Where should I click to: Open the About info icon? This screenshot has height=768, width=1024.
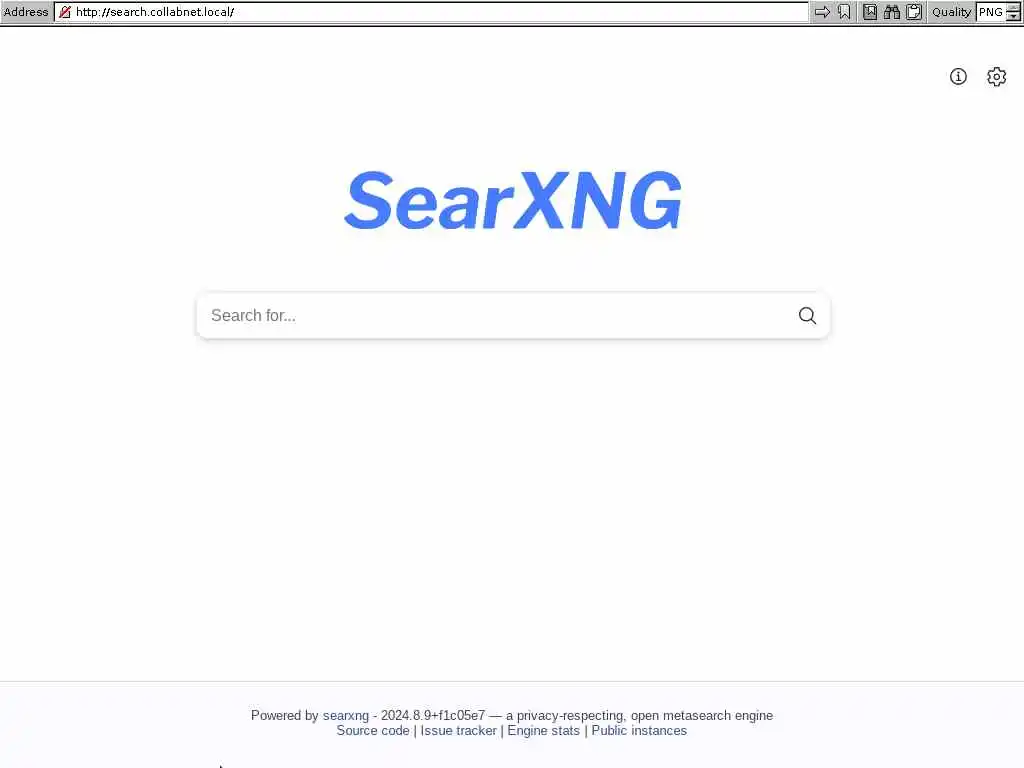958,76
